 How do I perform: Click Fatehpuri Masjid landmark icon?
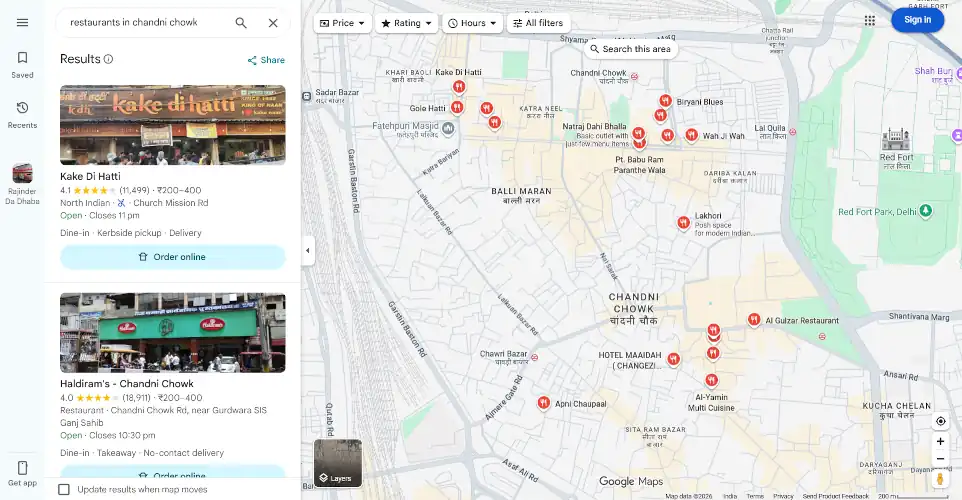(448, 128)
